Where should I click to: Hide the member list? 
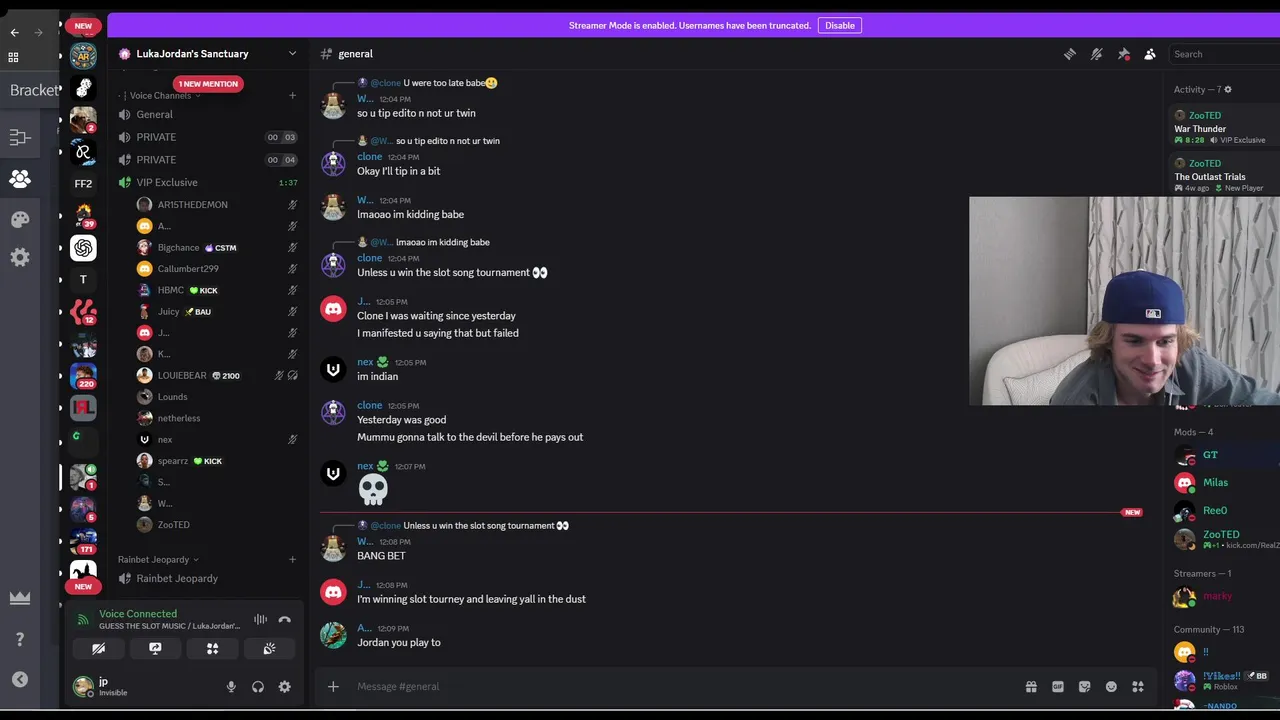coord(1150,54)
